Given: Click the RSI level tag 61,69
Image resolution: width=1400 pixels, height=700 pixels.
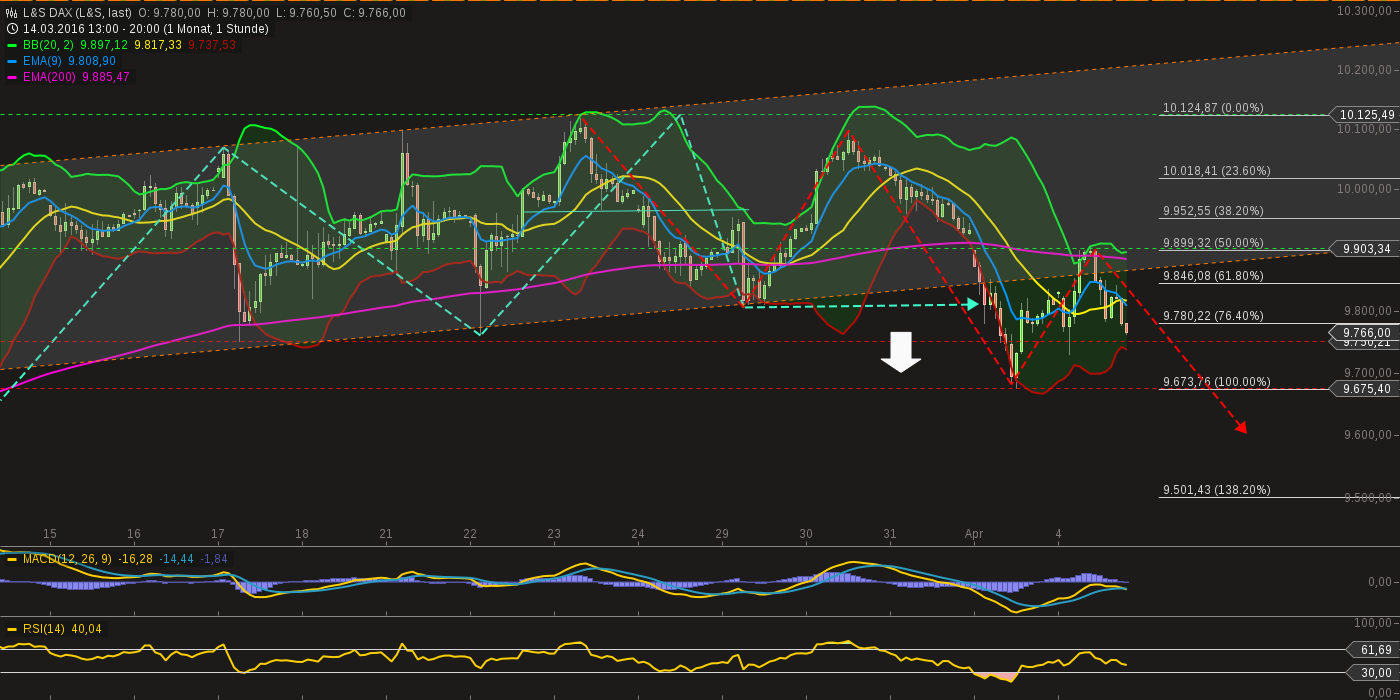Looking at the screenshot, I should point(1372,650).
